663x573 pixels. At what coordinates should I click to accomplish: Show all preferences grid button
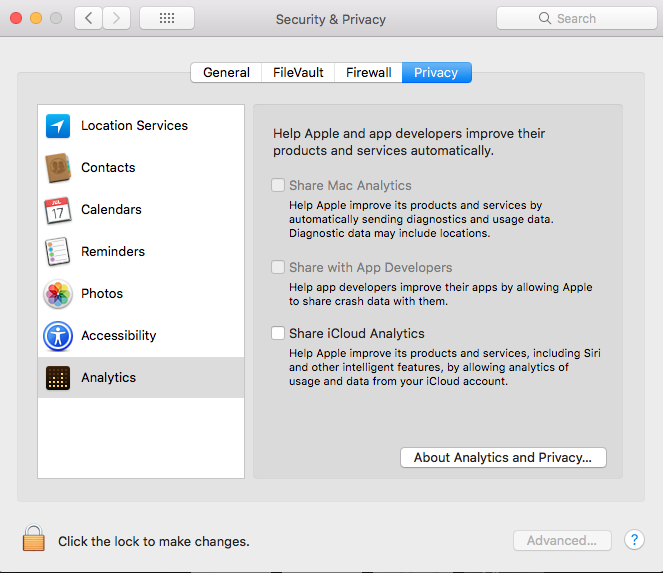167,18
